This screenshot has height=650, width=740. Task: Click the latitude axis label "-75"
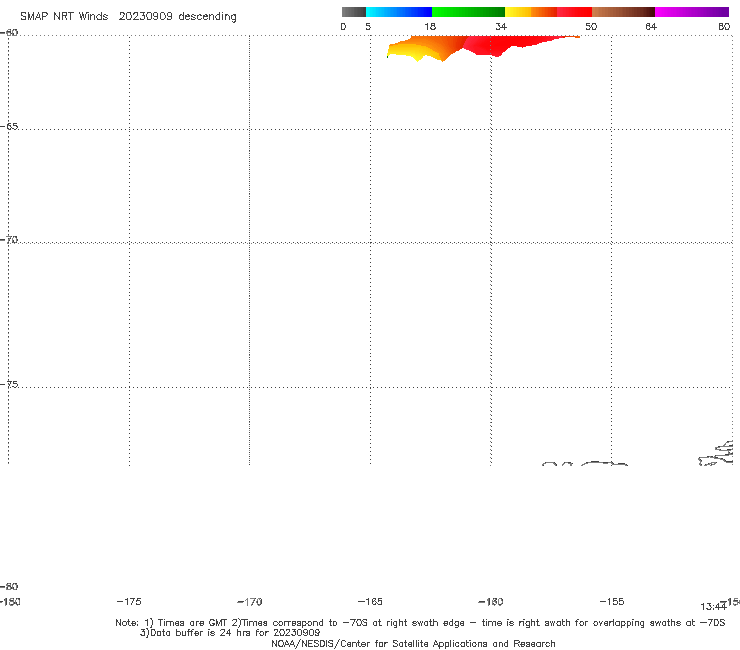point(9,384)
